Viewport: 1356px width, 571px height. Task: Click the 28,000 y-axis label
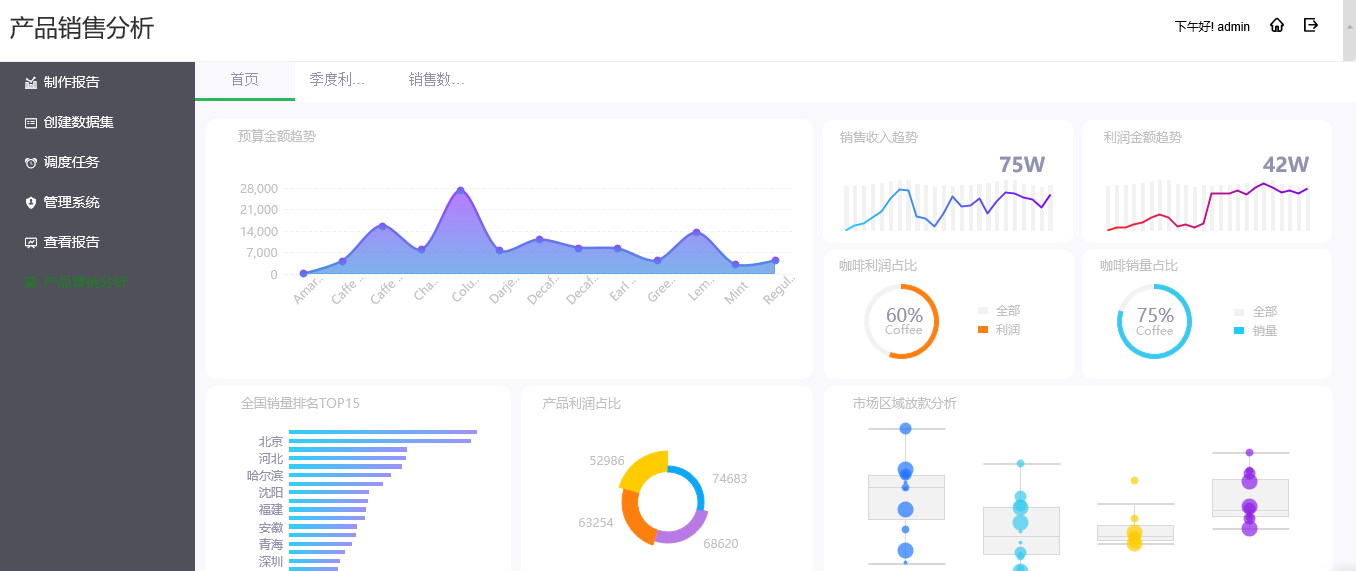point(258,188)
